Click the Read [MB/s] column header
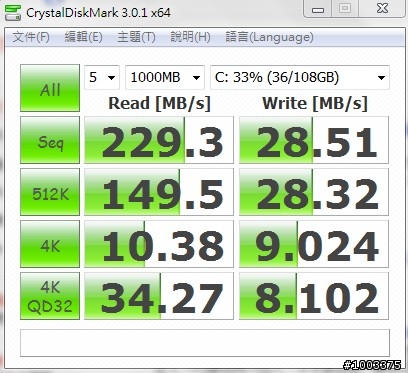Image resolution: width=408 pixels, height=373 pixels. coord(160,103)
